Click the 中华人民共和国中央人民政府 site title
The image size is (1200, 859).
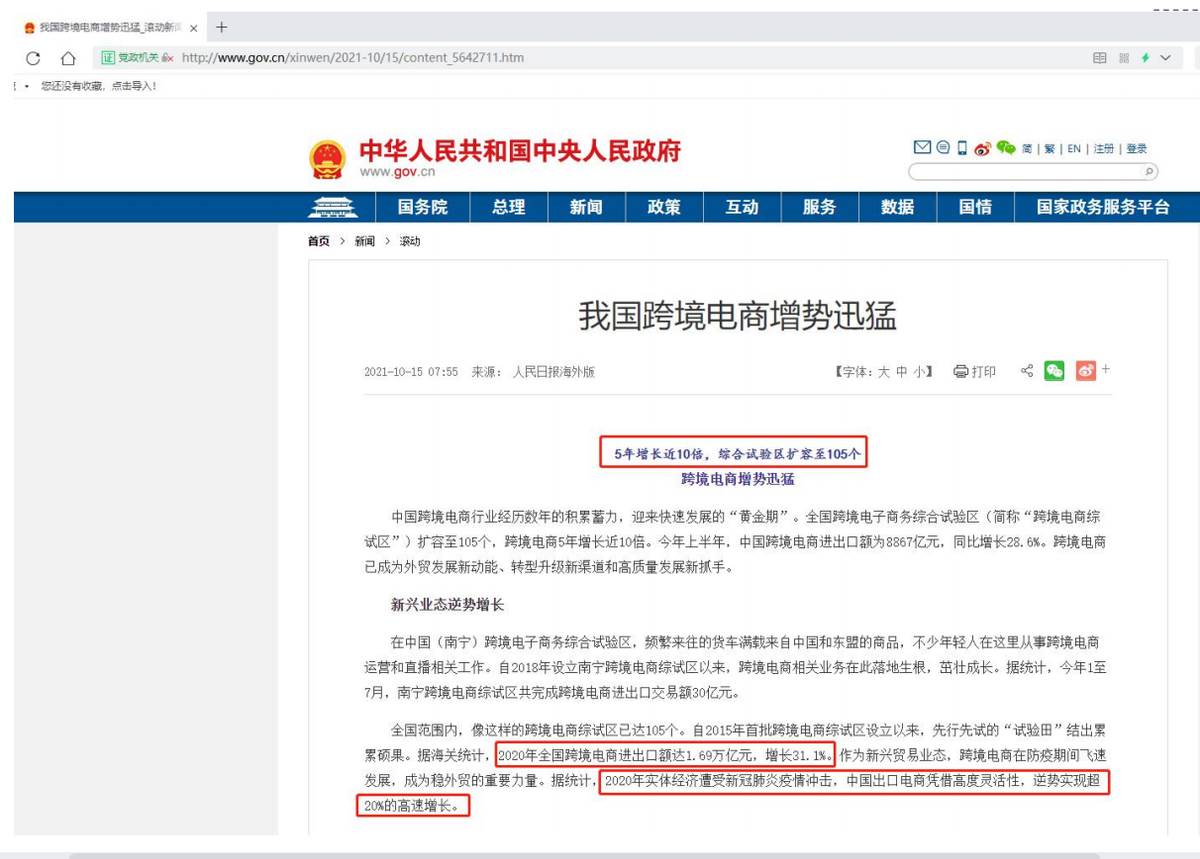(x=520, y=151)
